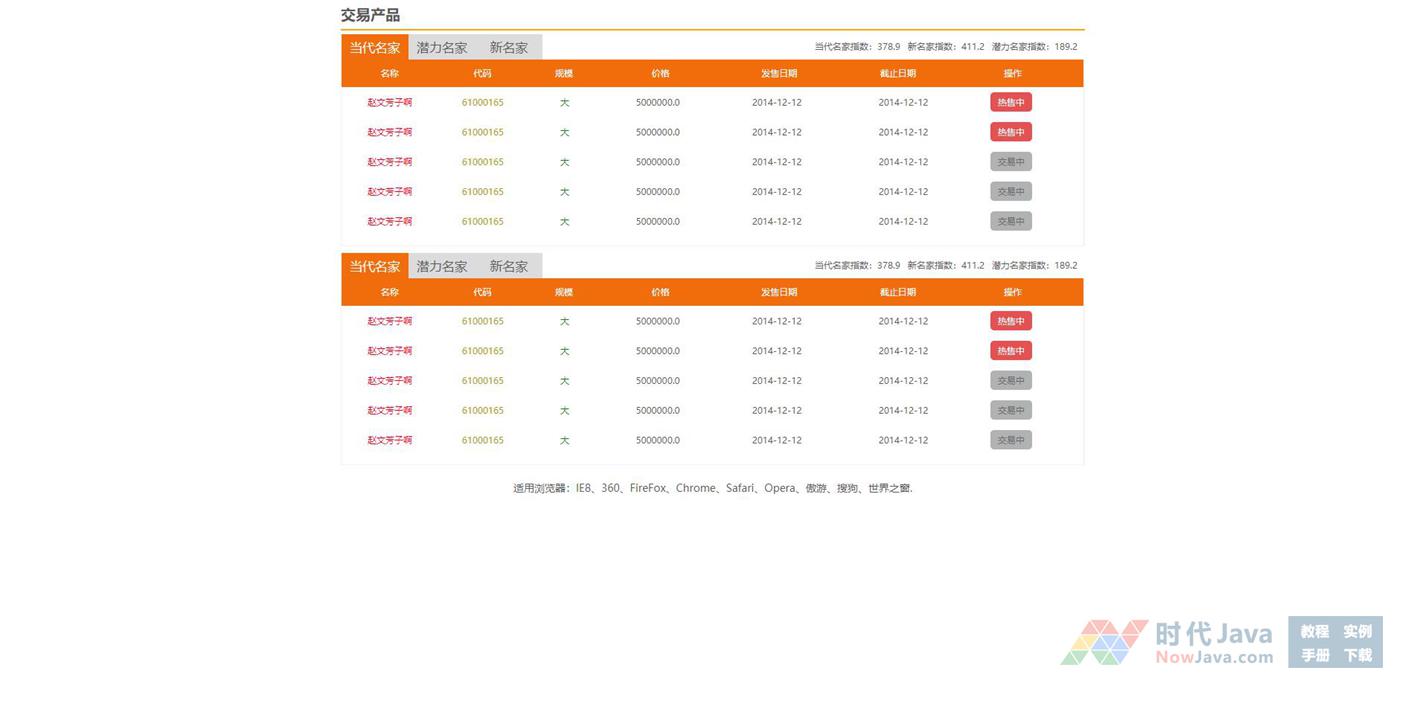This screenshot has height=718, width=1425.
Task: Click 手册 in the watermark box
Action: (x=1314, y=655)
